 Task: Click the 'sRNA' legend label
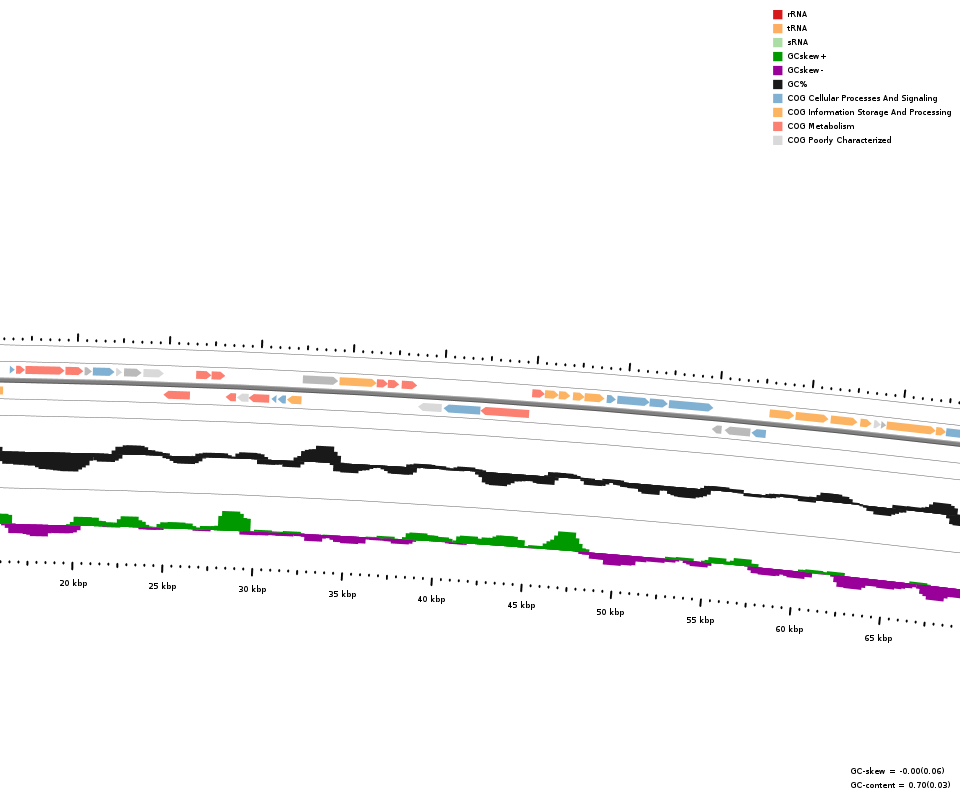pyautogui.click(x=798, y=42)
